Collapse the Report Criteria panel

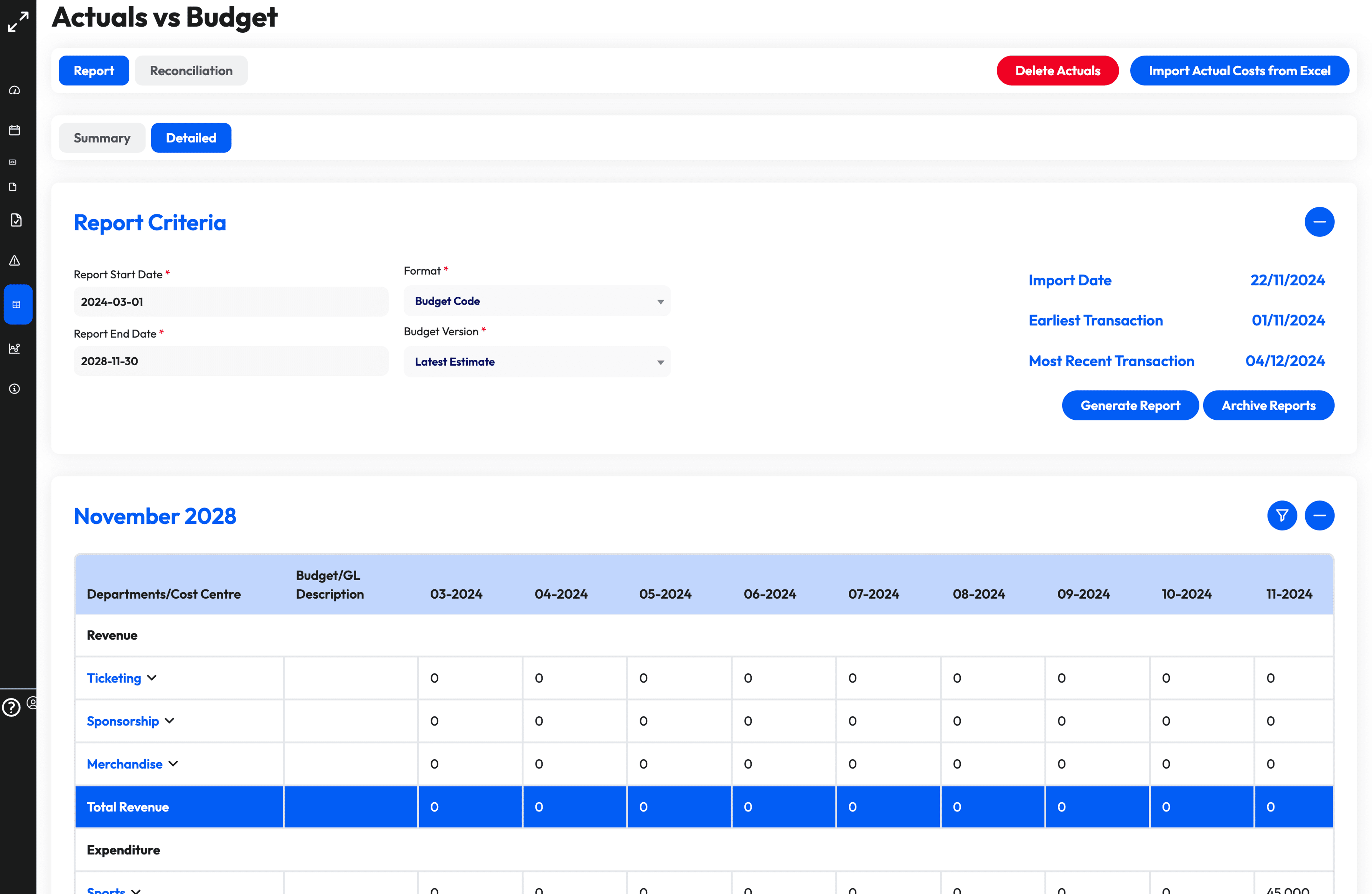click(1319, 222)
